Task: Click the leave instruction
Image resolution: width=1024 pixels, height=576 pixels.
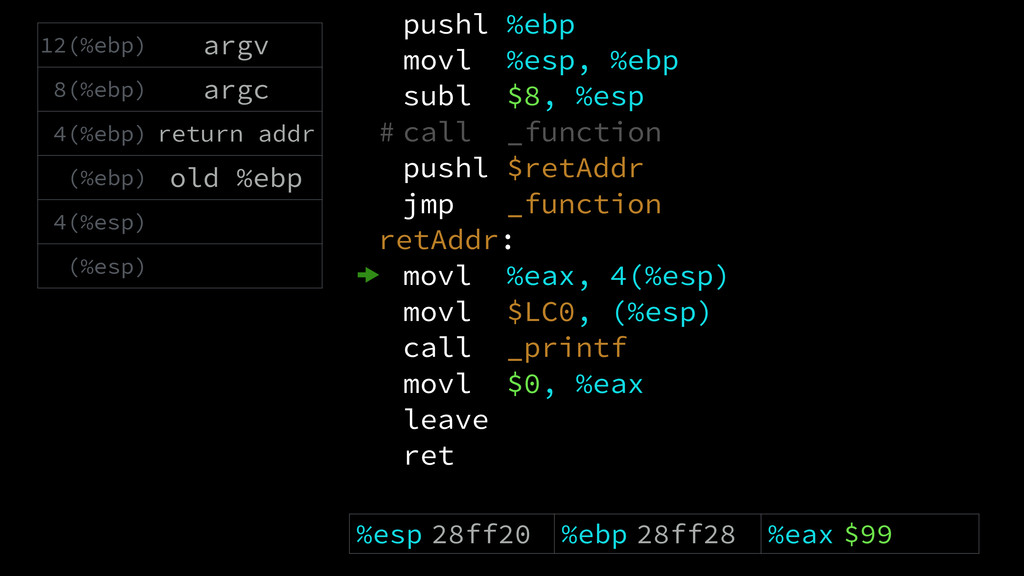Action: point(446,419)
